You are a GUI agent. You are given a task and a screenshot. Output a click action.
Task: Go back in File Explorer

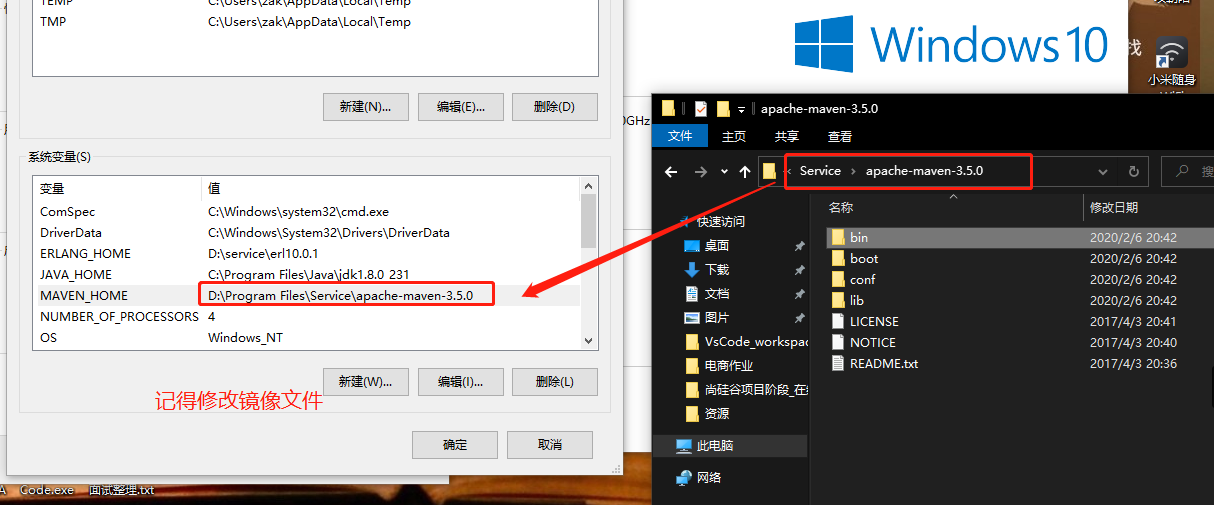(x=672, y=171)
